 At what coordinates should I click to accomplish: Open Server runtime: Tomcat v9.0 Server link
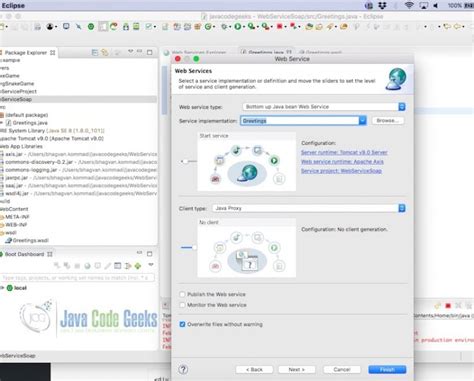tap(344, 152)
